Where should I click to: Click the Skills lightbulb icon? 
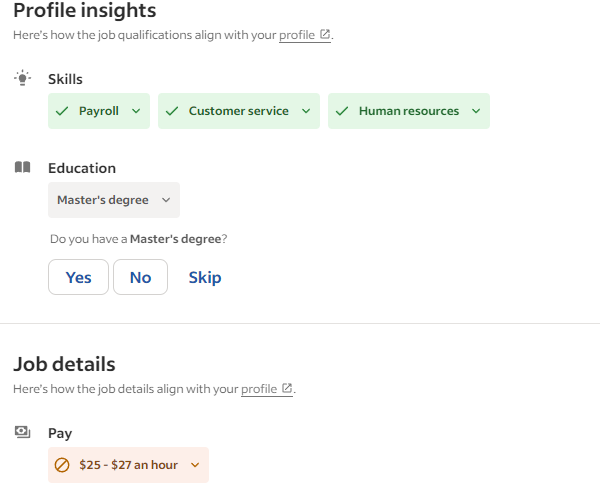coord(23,78)
